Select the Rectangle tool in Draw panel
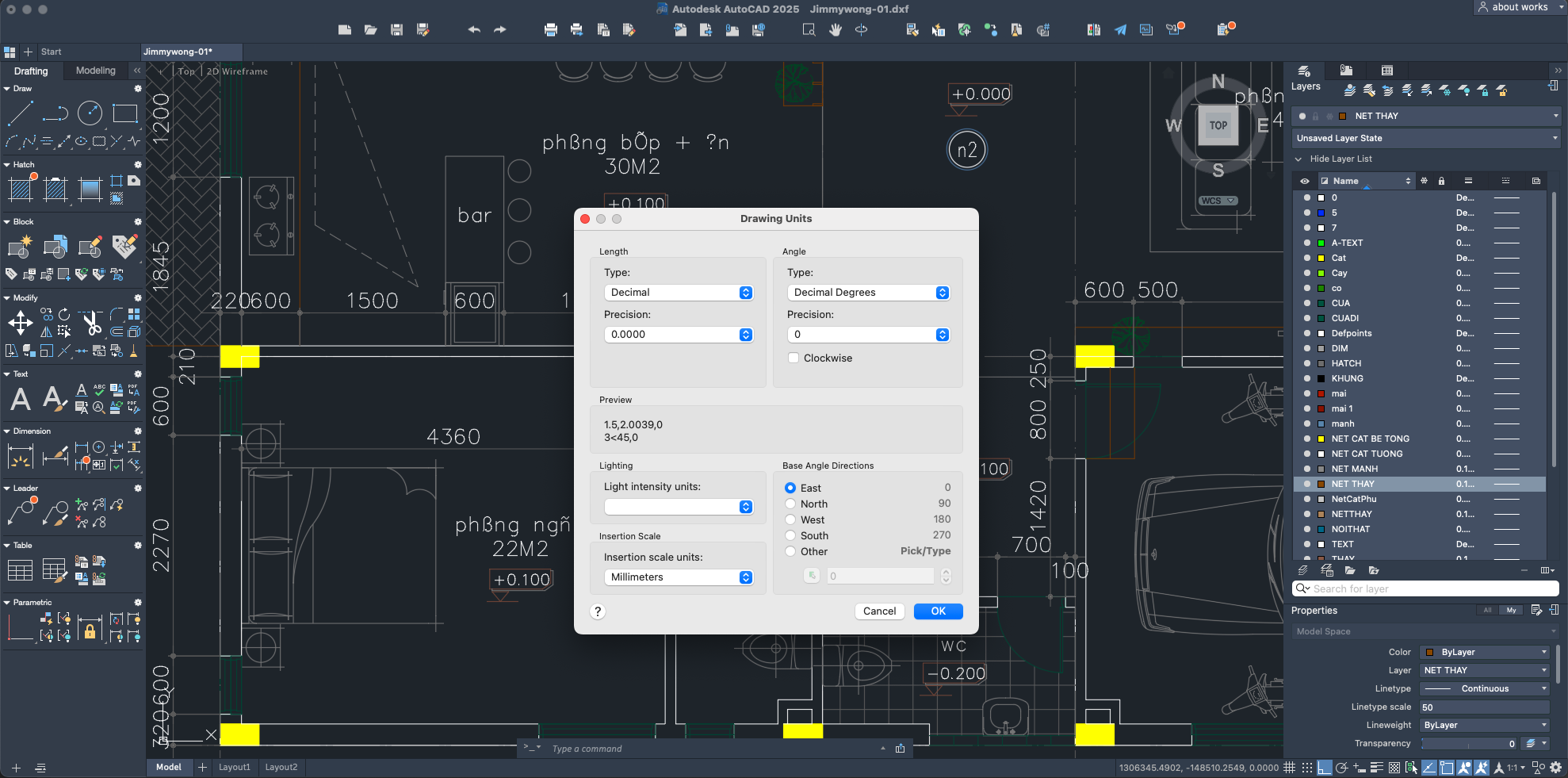1568x778 pixels. pos(124,113)
